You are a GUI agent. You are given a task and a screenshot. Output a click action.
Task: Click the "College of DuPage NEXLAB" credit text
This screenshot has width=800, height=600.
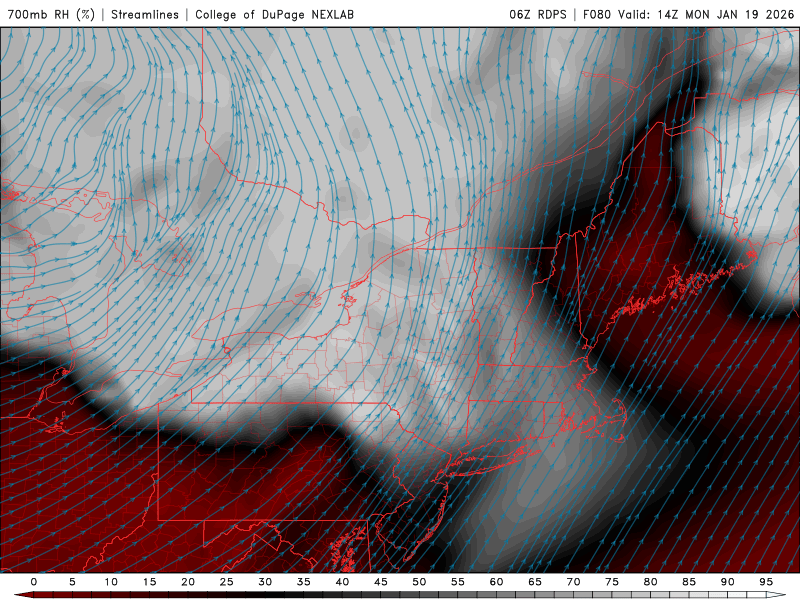click(274, 14)
